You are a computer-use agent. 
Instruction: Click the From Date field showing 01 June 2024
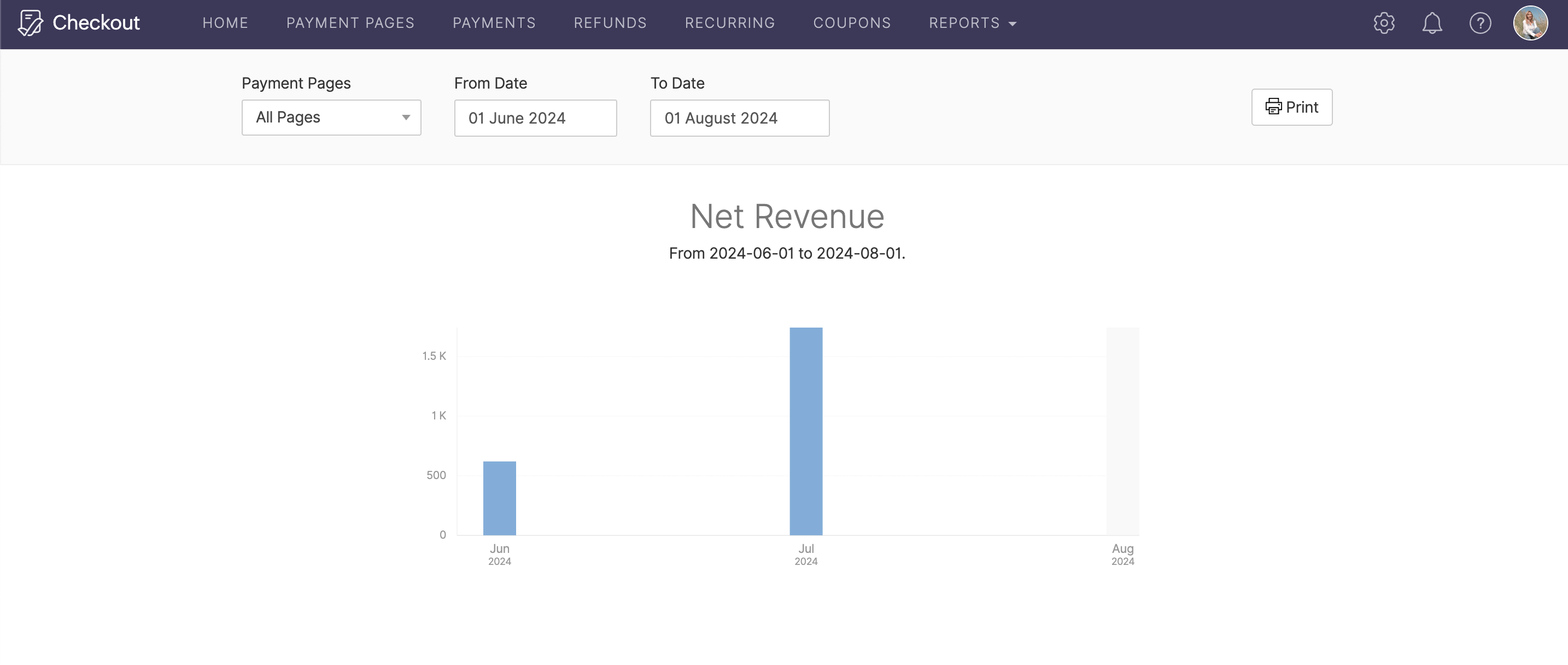[x=536, y=118]
